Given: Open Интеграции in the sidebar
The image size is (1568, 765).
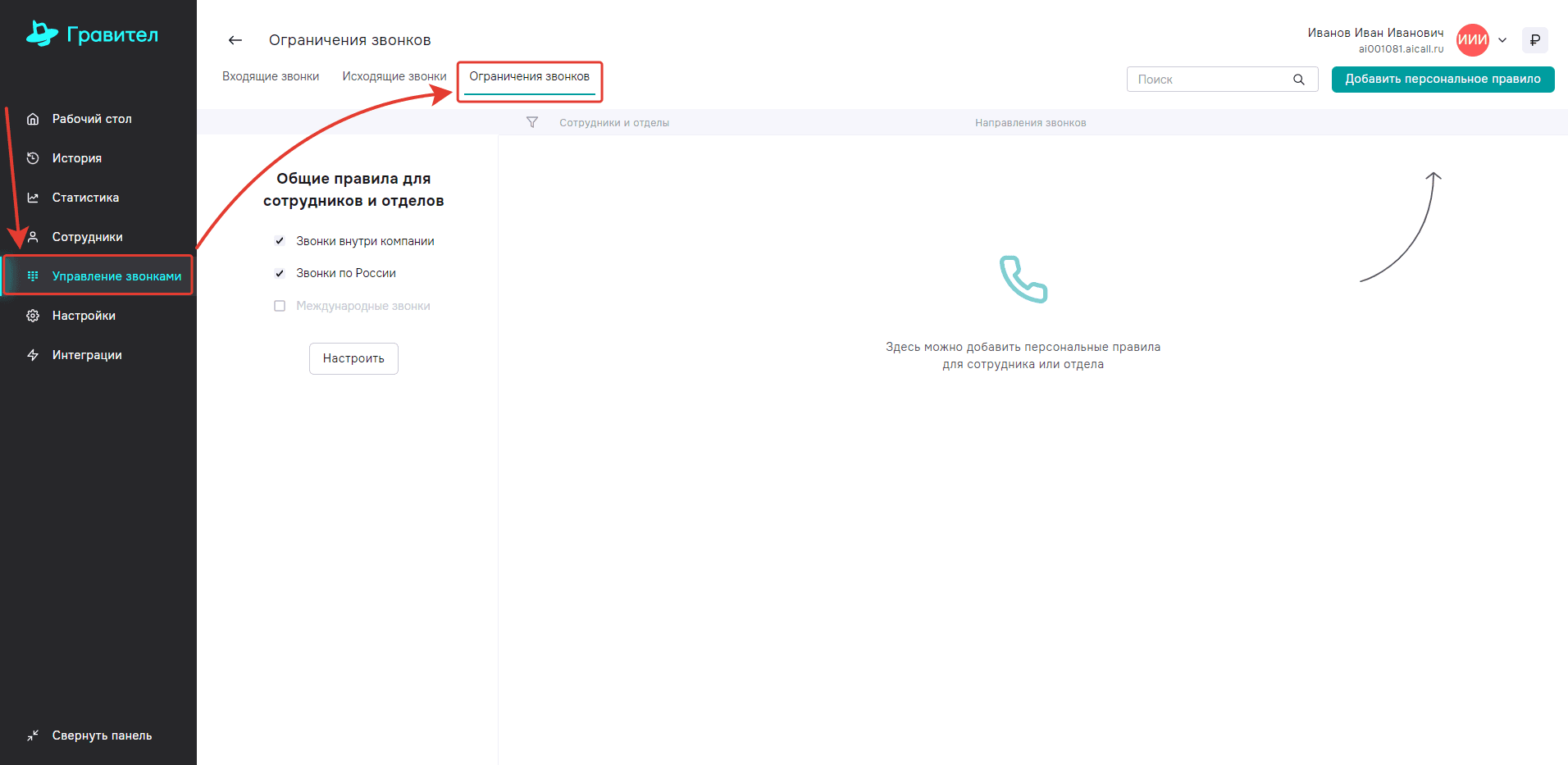Looking at the screenshot, I should coord(87,355).
